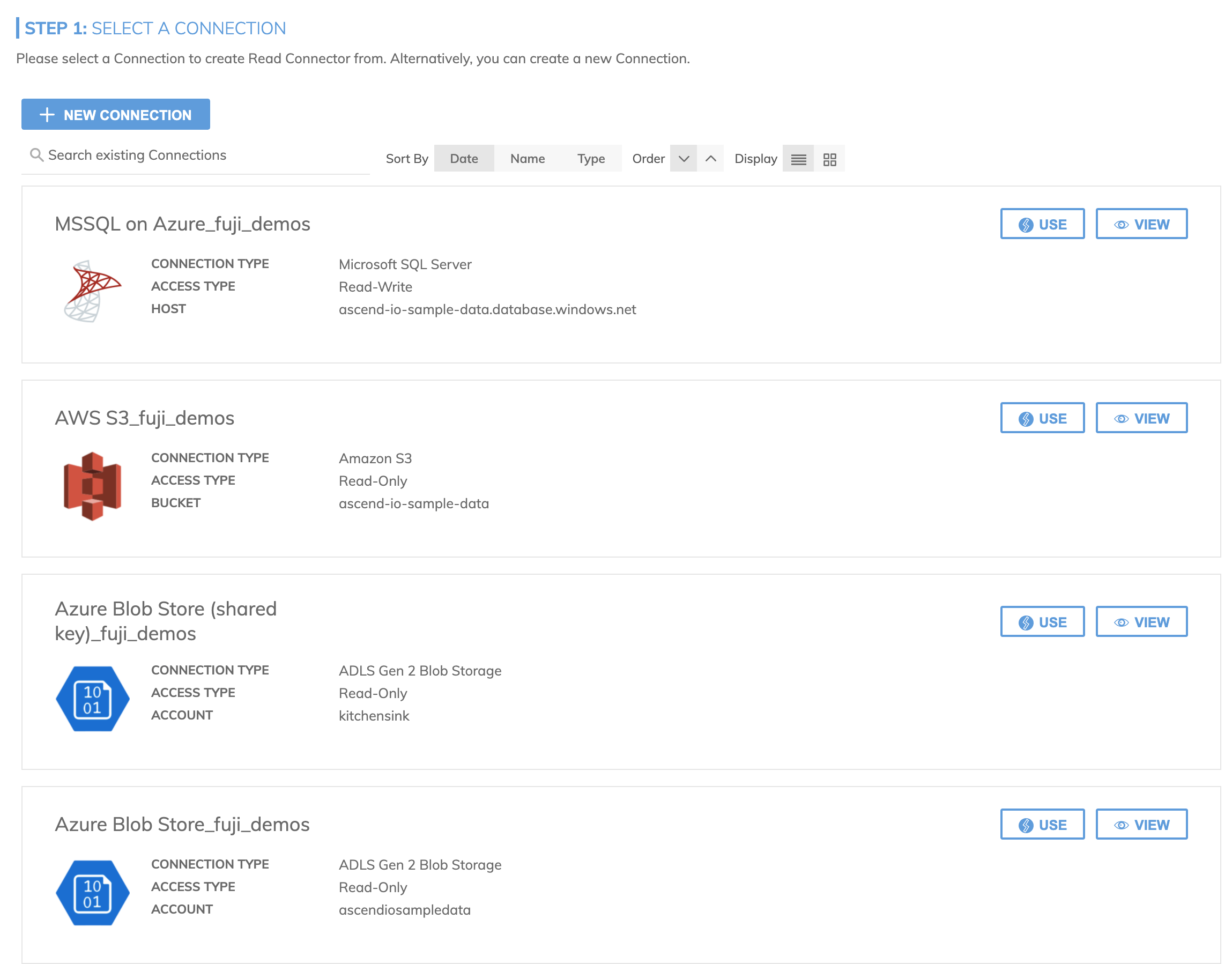Use the AWS S3_fuji_demos connection

(x=1042, y=419)
